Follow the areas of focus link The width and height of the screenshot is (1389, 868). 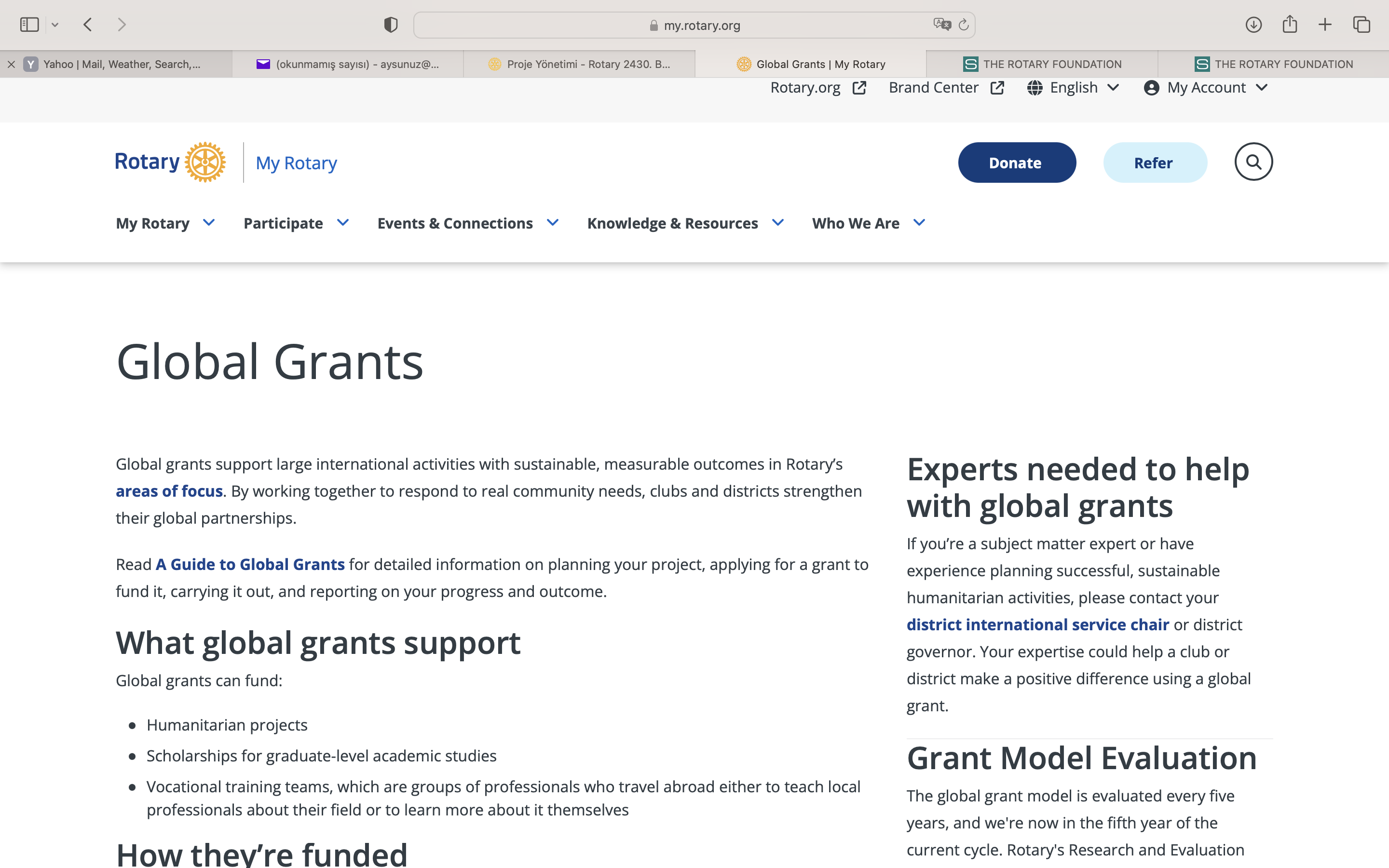tap(169, 491)
